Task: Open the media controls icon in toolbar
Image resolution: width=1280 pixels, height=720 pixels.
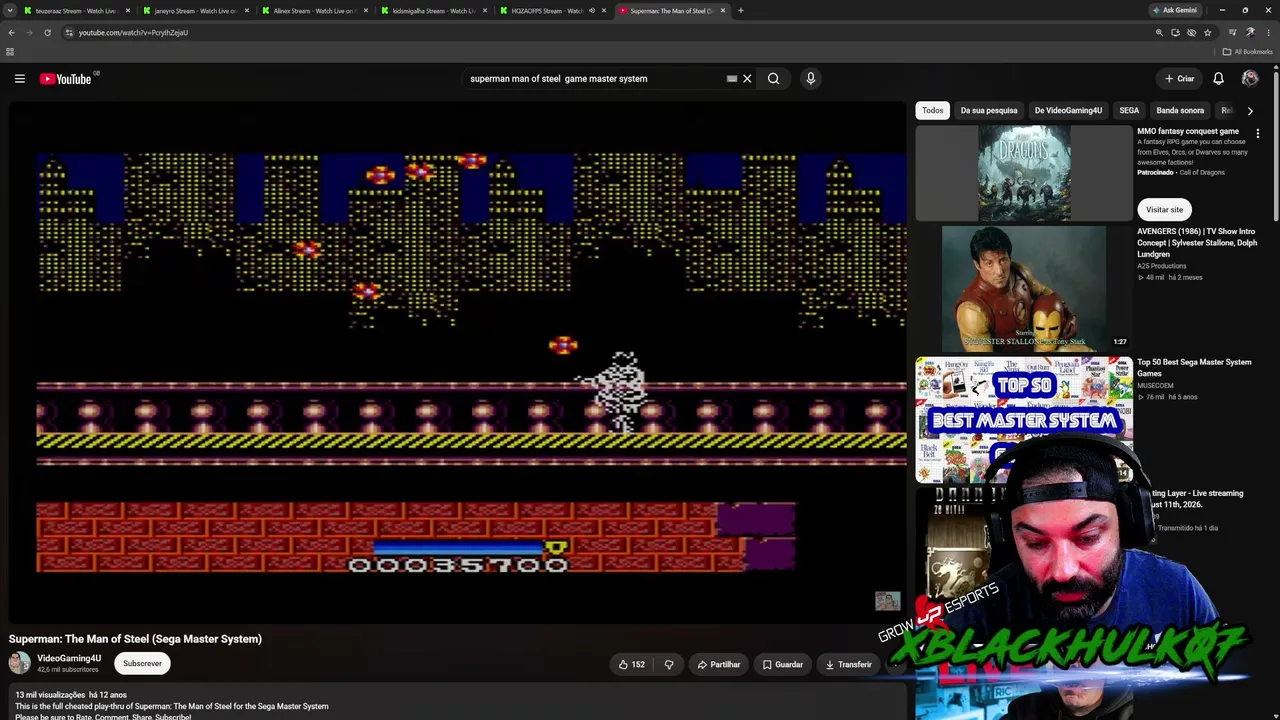Action: [1233, 32]
